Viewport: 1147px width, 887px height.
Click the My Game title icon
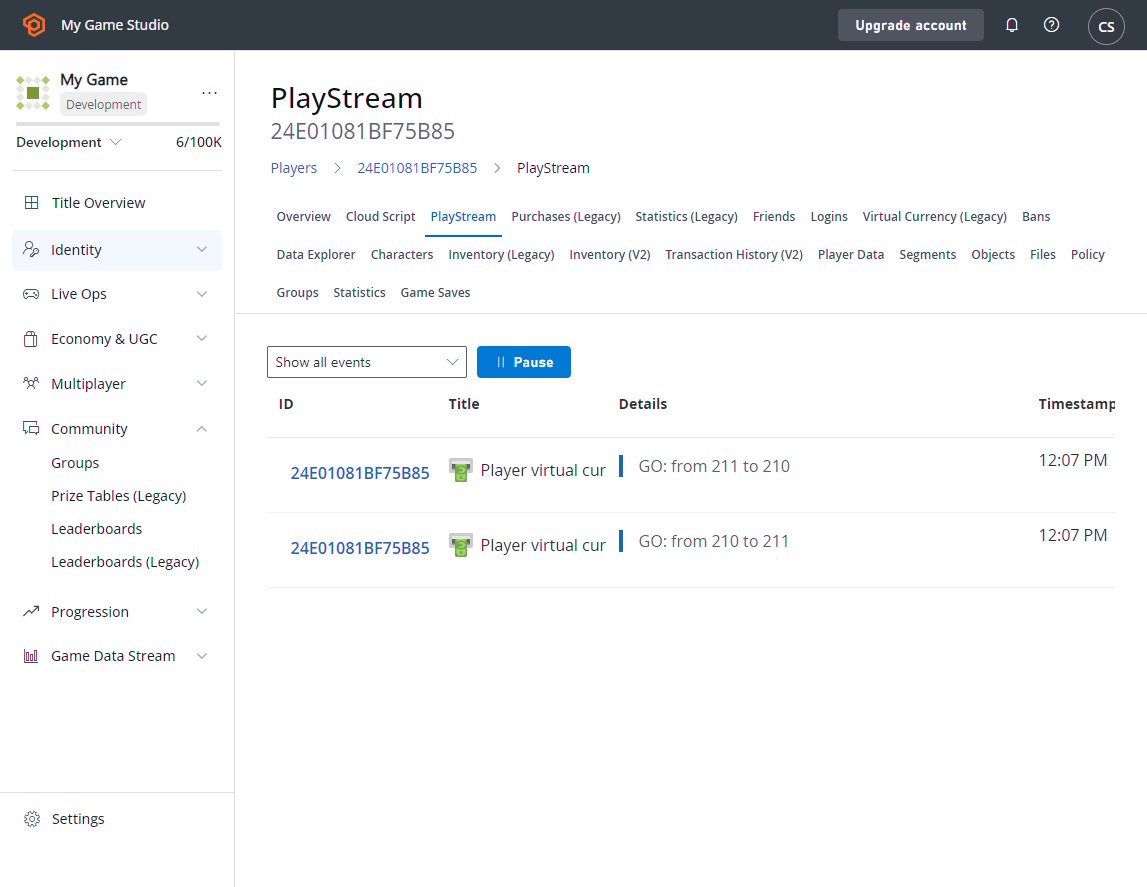(x=33, y=93)
